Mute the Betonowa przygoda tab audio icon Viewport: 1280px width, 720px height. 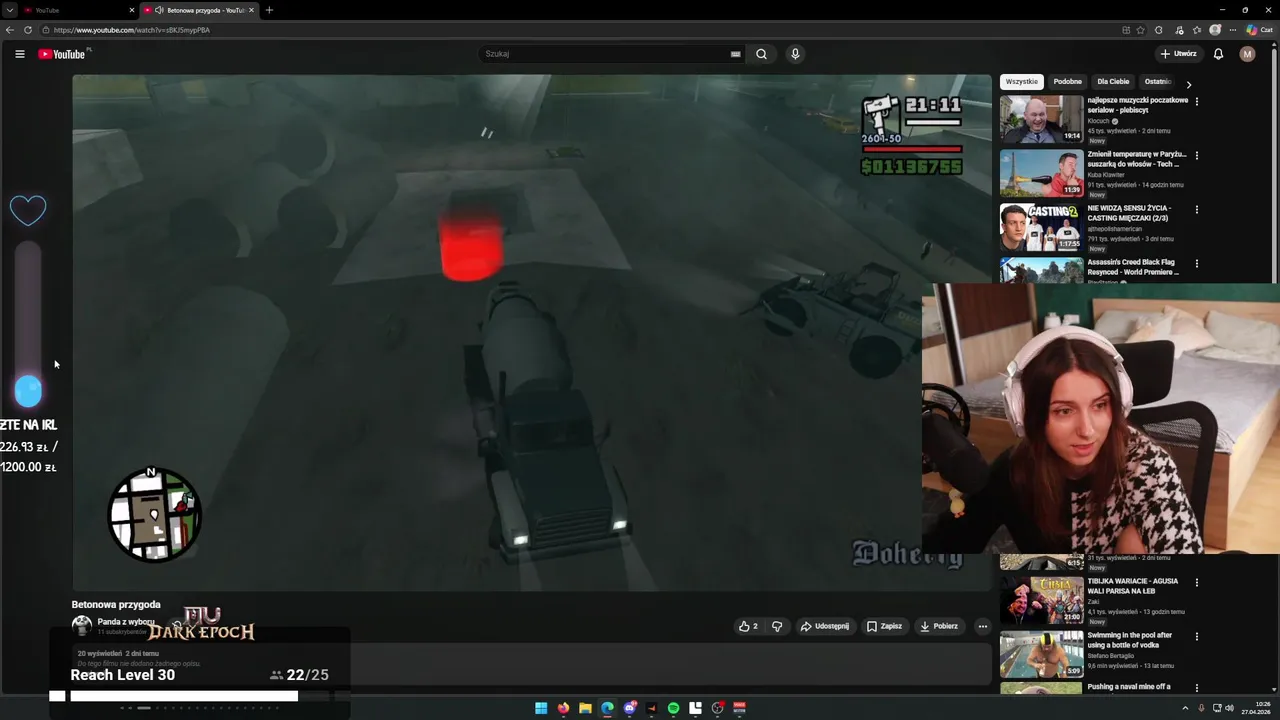[159, 10]
